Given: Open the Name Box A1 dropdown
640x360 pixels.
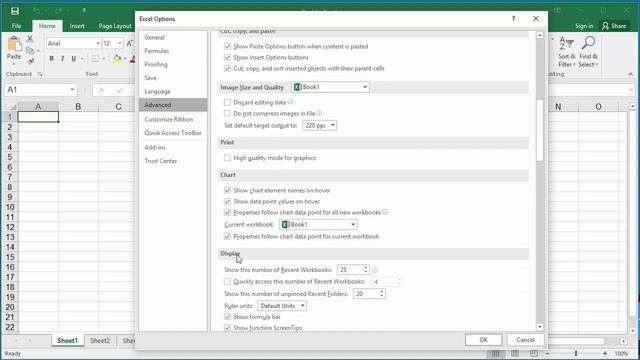Looking at the screenshot, I should [72, 90].
